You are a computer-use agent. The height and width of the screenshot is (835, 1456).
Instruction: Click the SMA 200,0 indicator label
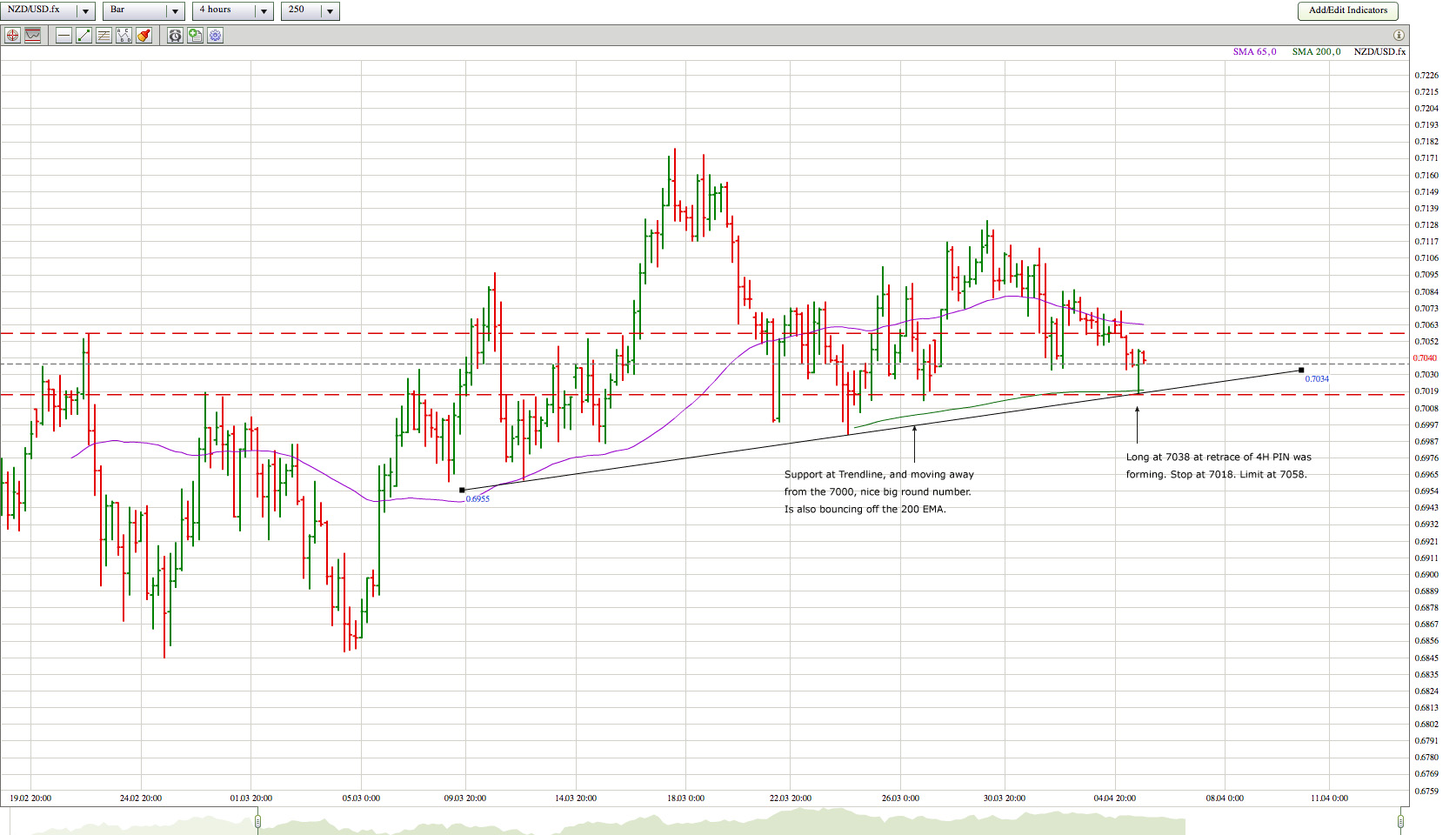(1316, 52)
